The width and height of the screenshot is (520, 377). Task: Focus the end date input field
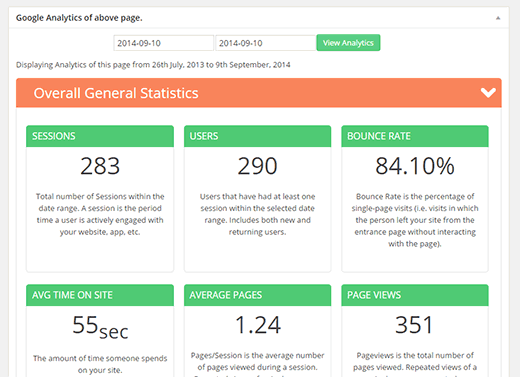pyautogui.click(x=266, y=43)
